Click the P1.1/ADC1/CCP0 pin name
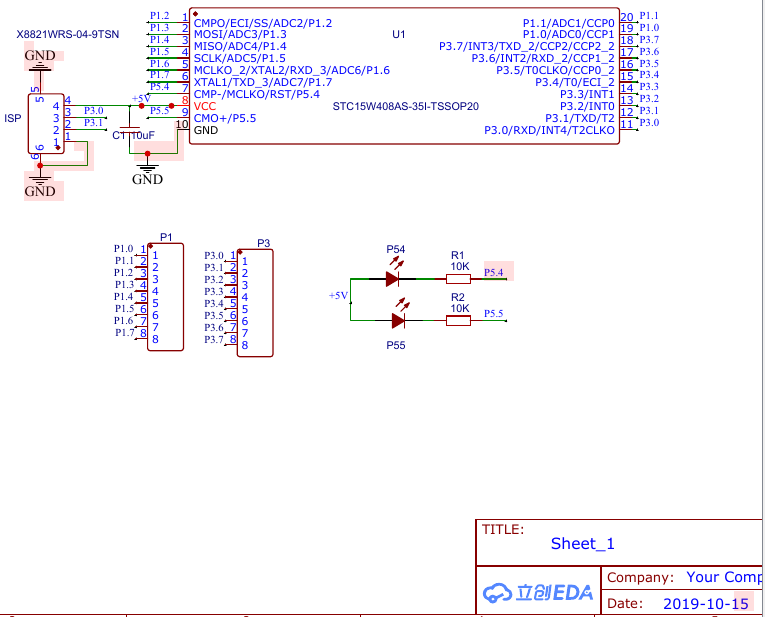Viewport: 765px width, 617px height. [568, 23]
